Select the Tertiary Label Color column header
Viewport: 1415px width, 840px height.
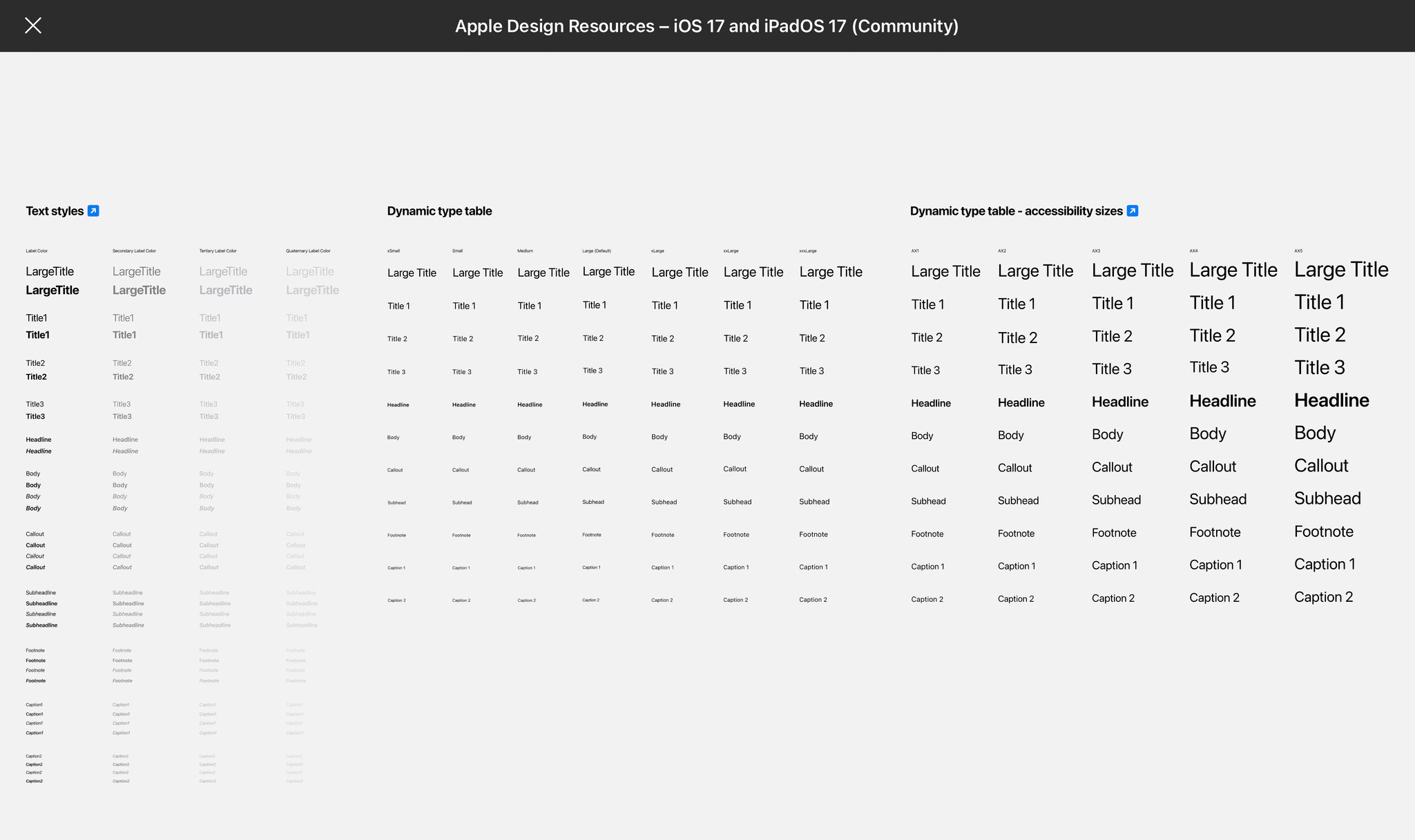click(218, 251)
